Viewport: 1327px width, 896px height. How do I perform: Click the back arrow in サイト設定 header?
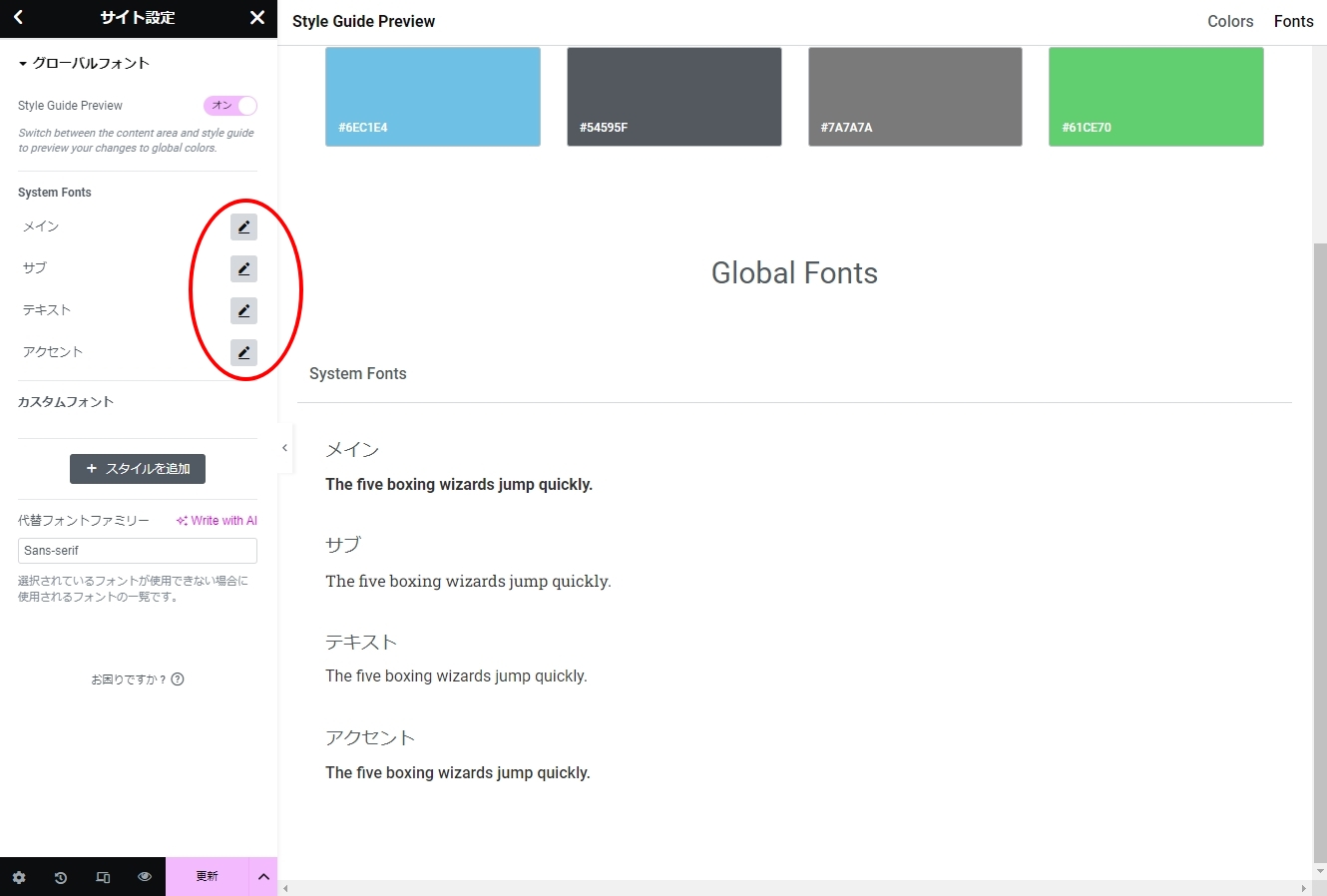(19, 18)
